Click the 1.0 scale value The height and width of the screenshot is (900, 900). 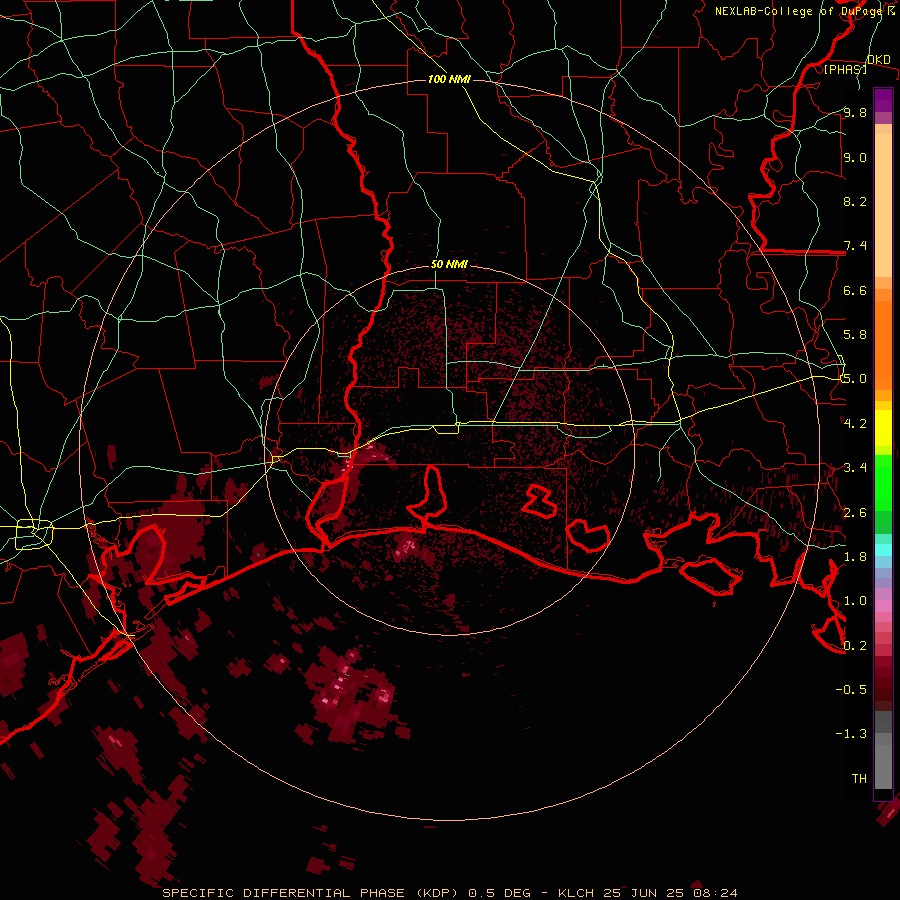tap(855, 601)
